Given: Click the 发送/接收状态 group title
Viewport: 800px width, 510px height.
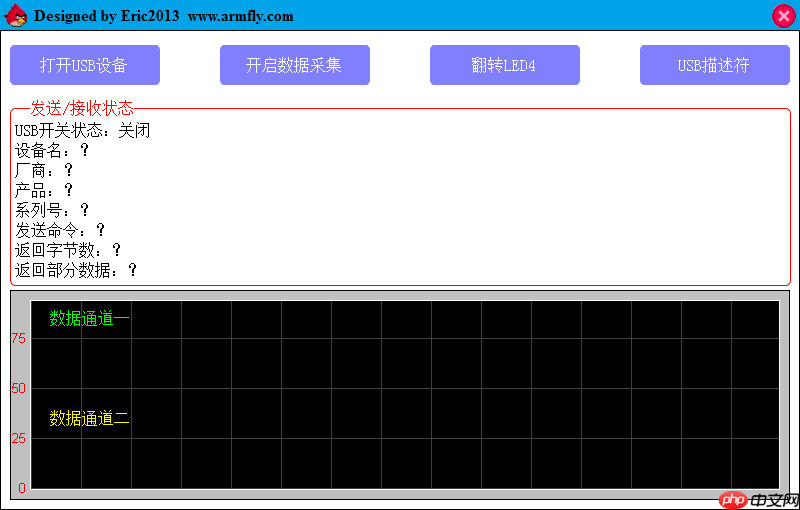Looking at the screenshot, I should click(82, 108).
